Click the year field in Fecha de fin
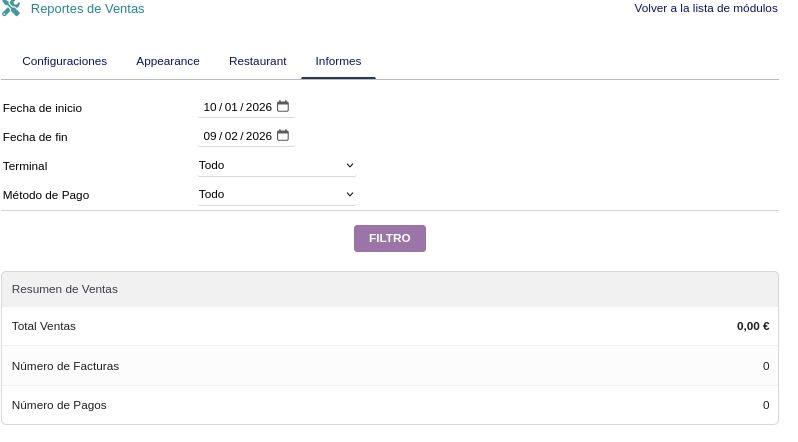The image size is (798, 442). click(x=258, y=136)
